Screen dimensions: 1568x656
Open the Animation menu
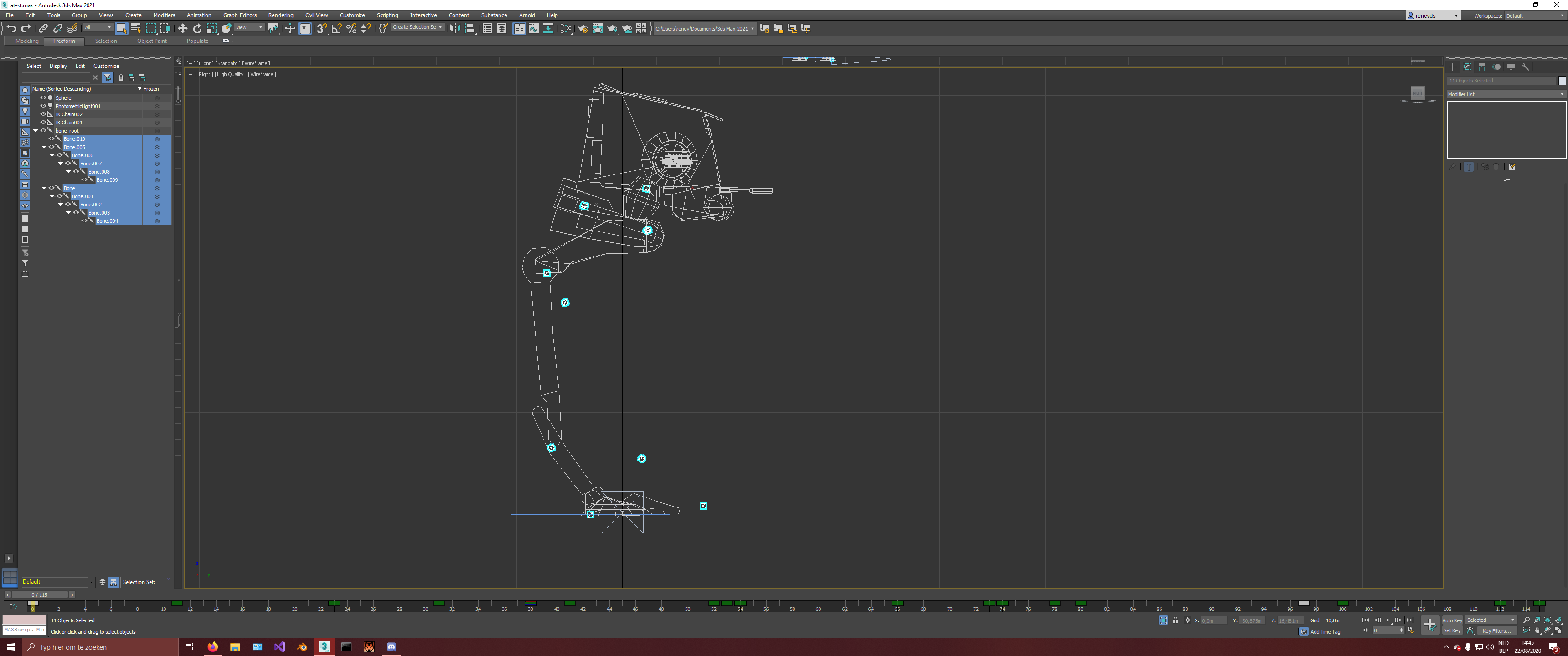[198, 15]
